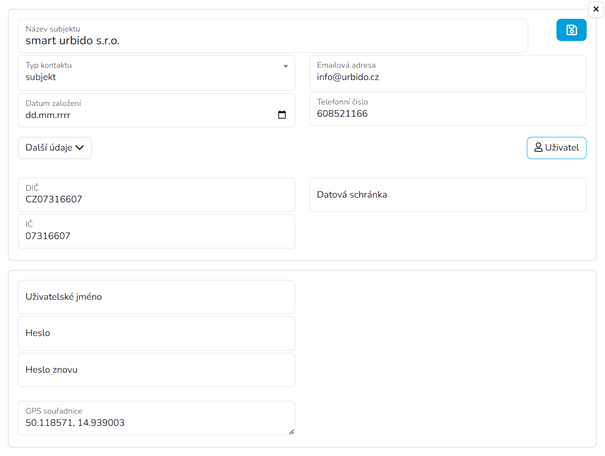Click the Uživatelské jméno field
The height and width of the screenshot is (456, 605).
(157, 297)
